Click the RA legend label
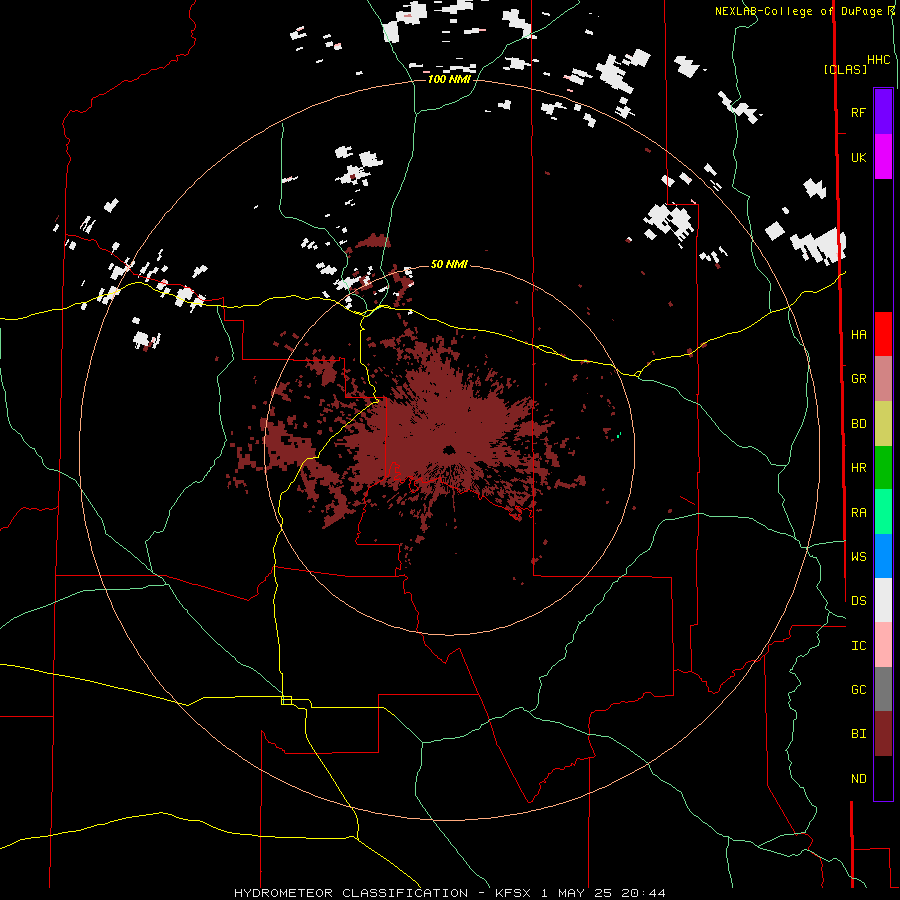 [x=858, y=513]
